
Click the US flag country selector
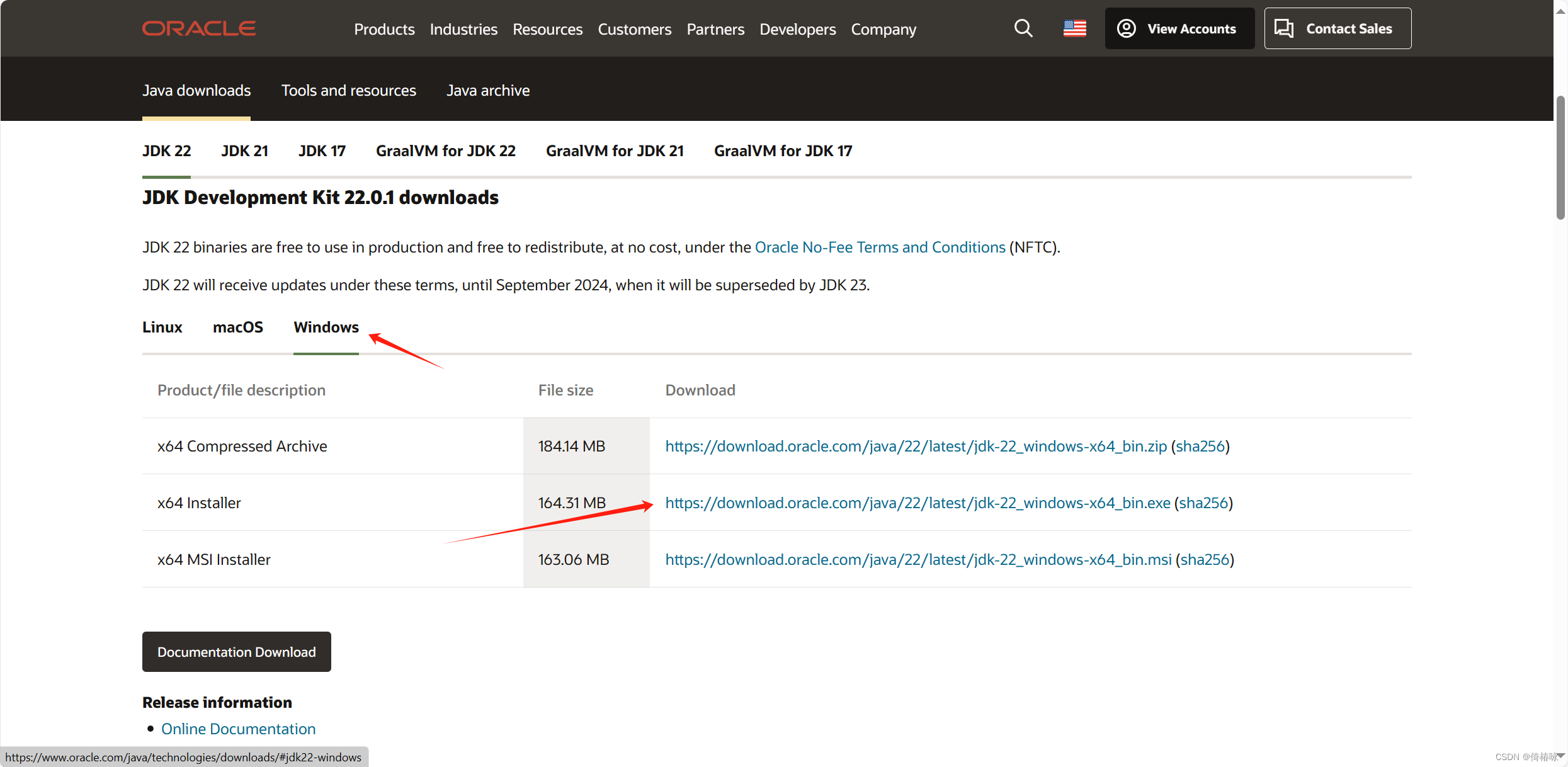[1075, 28]
